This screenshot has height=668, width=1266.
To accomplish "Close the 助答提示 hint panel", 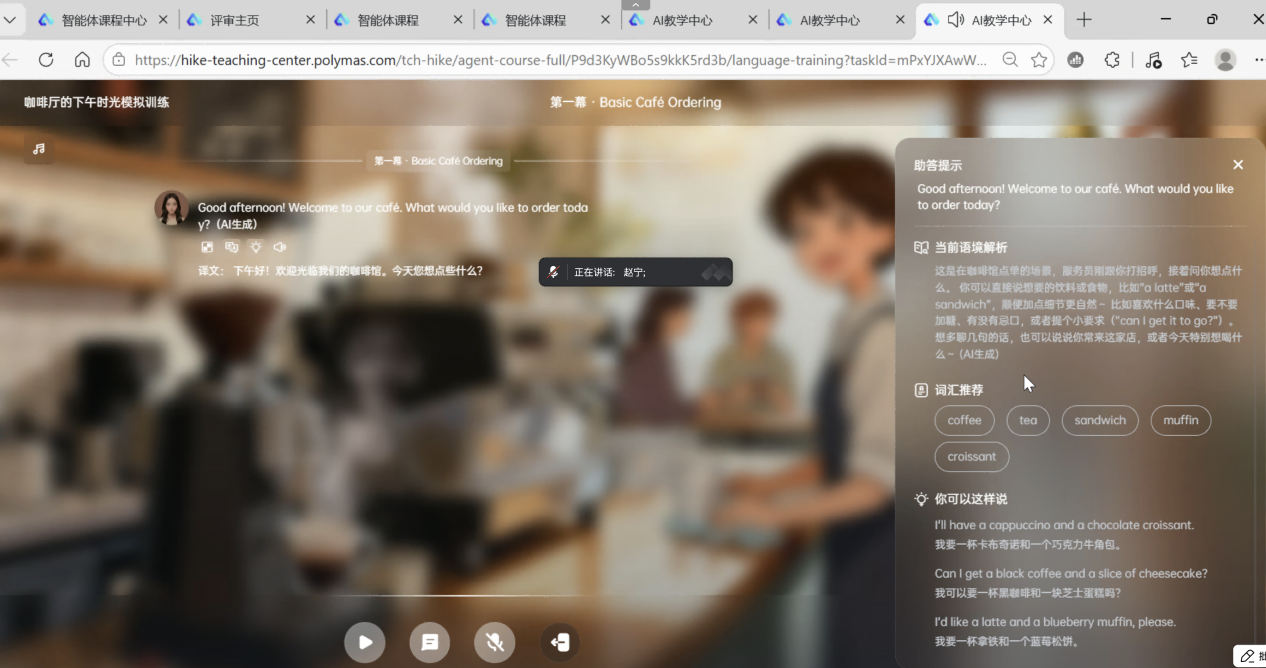I will tap(1238, 165).
